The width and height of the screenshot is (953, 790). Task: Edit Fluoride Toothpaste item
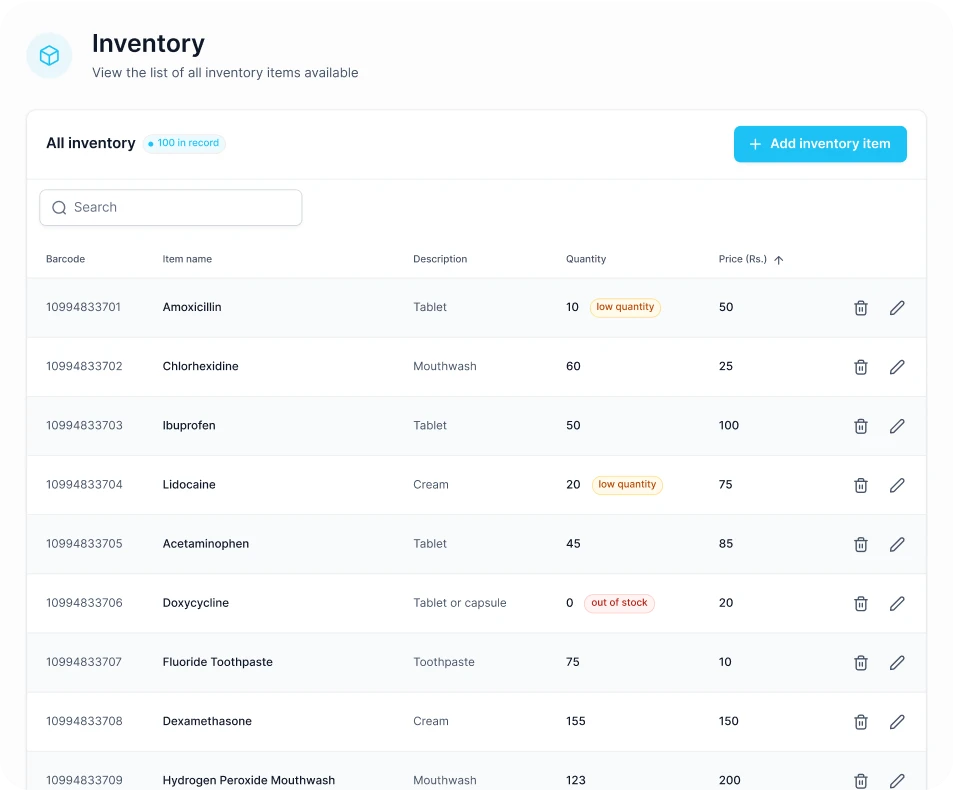897,662
